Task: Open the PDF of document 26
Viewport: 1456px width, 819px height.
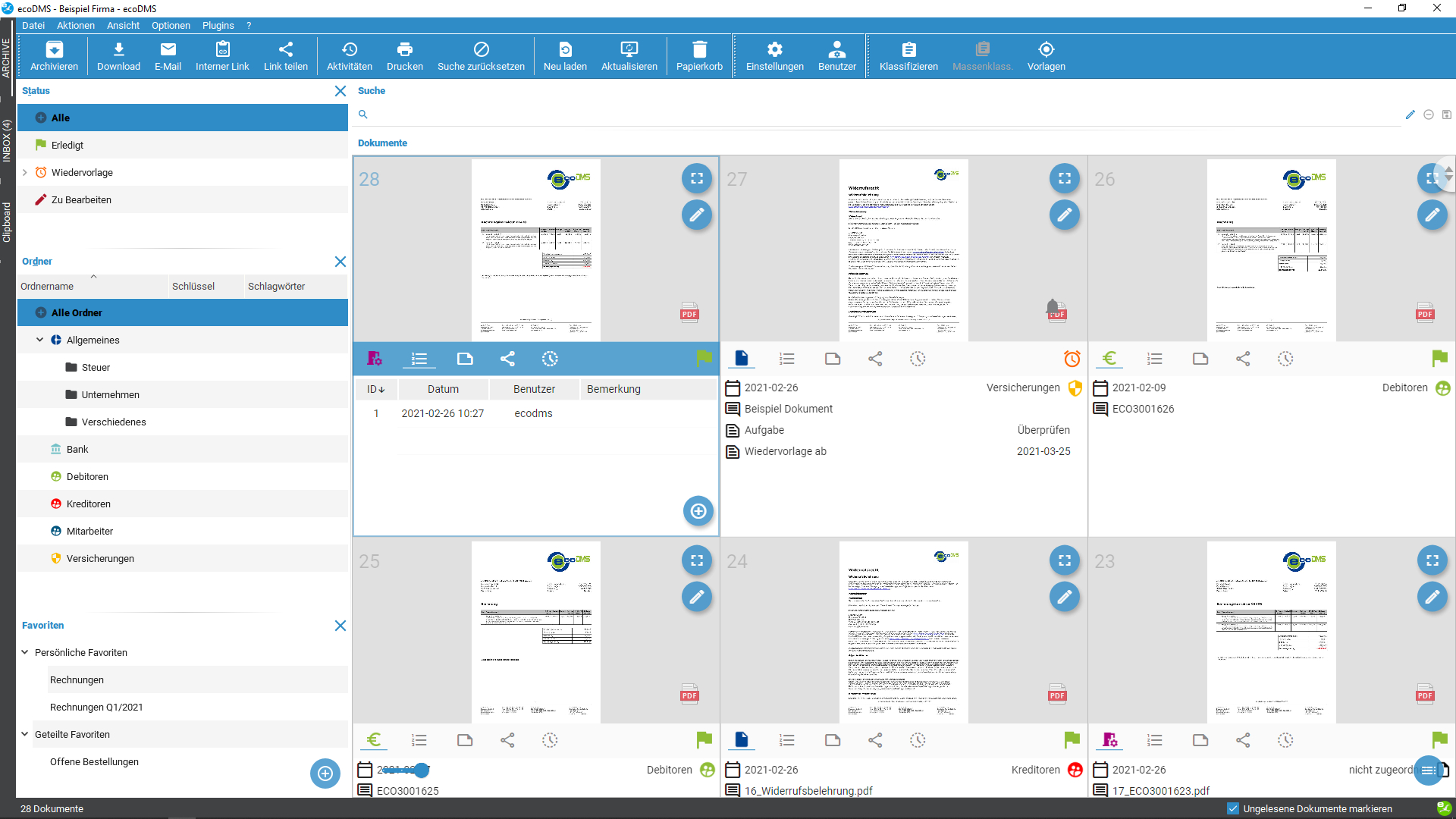Action: click(1424, 312)
